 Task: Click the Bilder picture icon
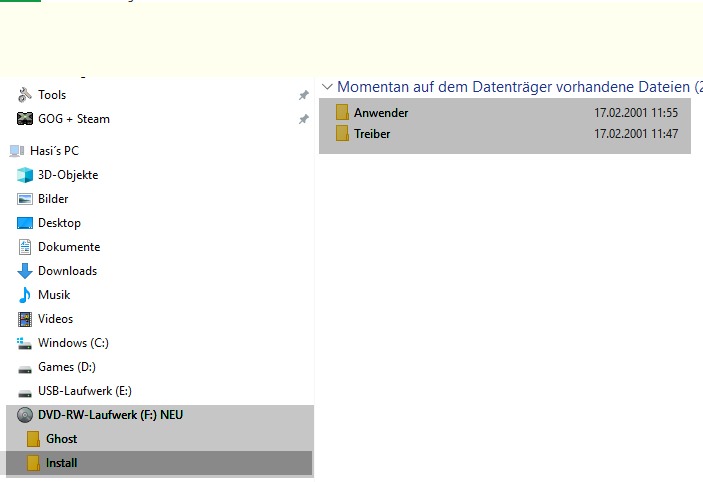[x=25, y=199]
